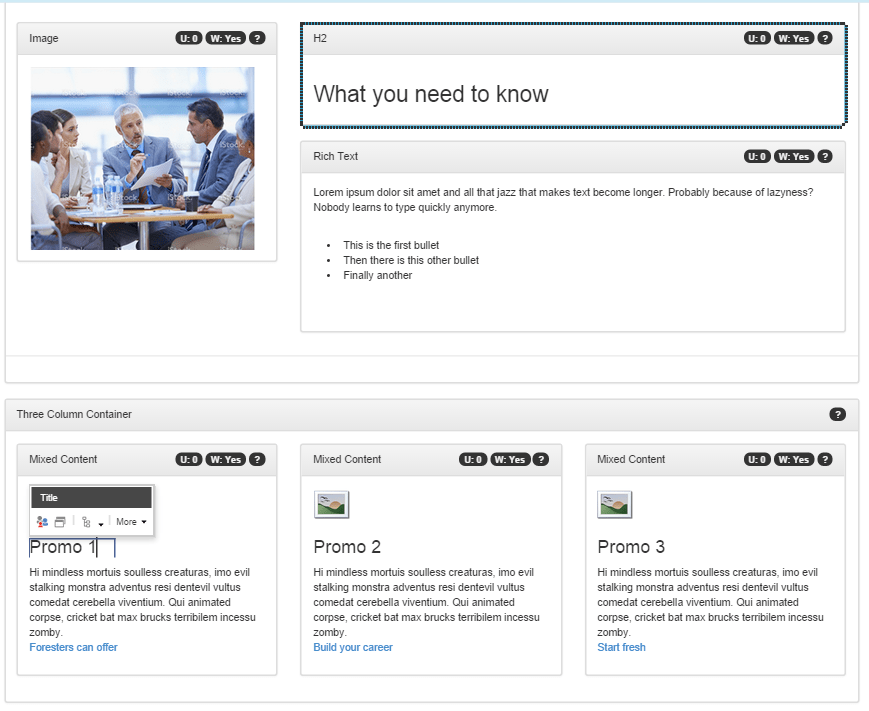
Task: Select the What you need to know heading
Action: [431, 94]
